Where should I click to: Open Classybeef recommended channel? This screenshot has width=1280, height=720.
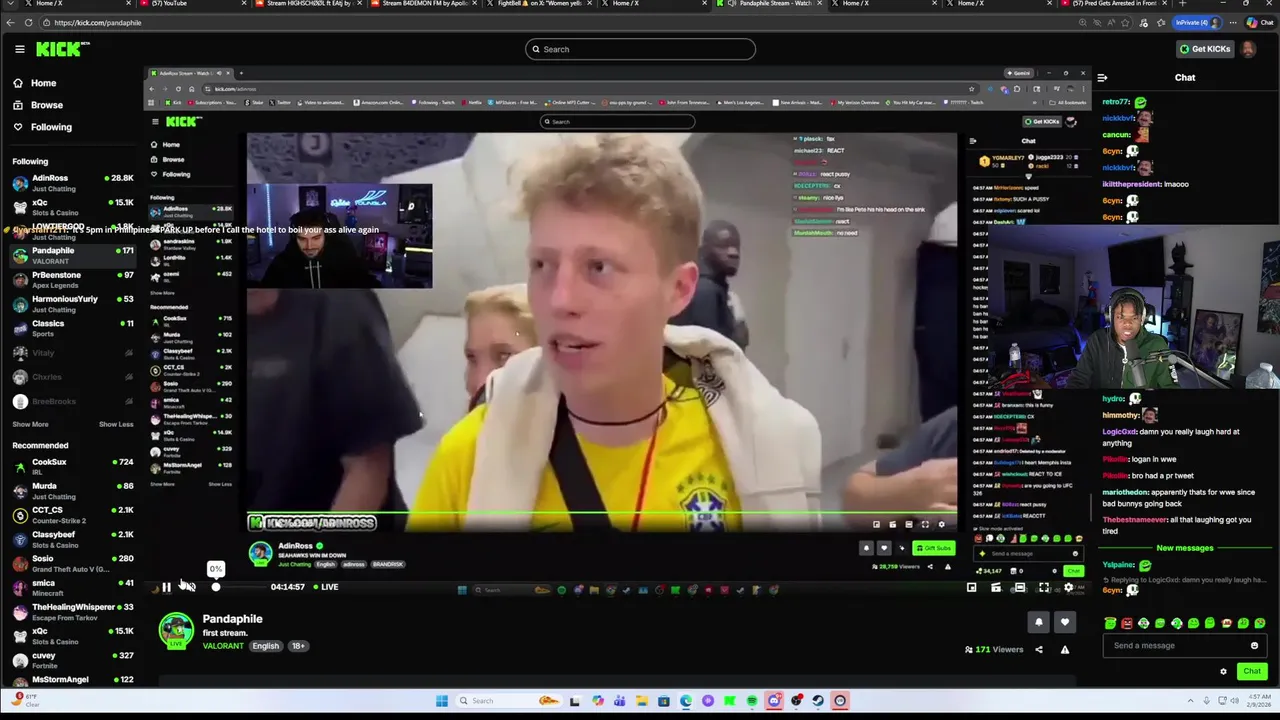click(x=70, y=539)
